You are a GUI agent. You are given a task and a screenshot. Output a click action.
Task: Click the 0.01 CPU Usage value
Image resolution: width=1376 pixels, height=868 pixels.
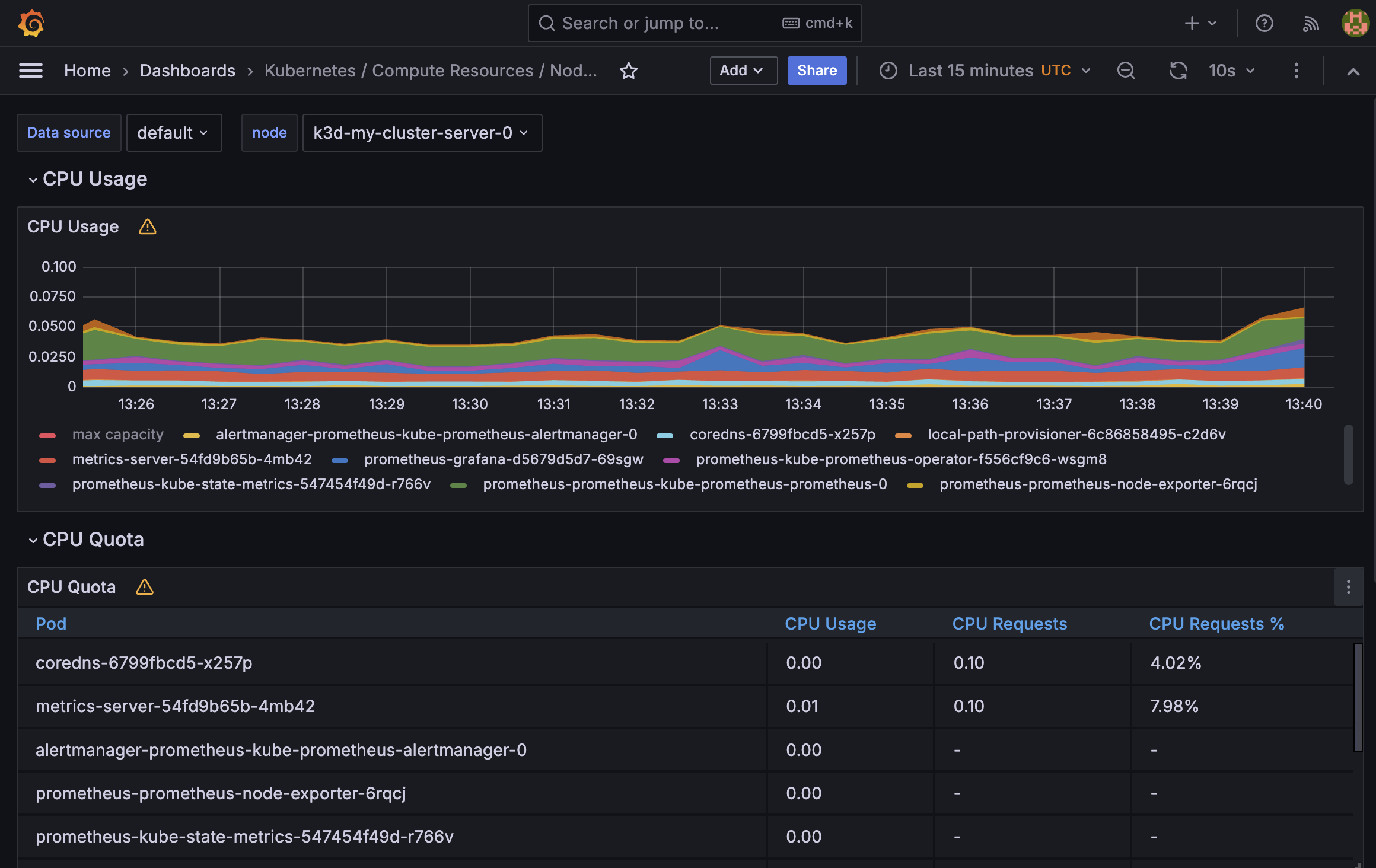pos(802,706)
